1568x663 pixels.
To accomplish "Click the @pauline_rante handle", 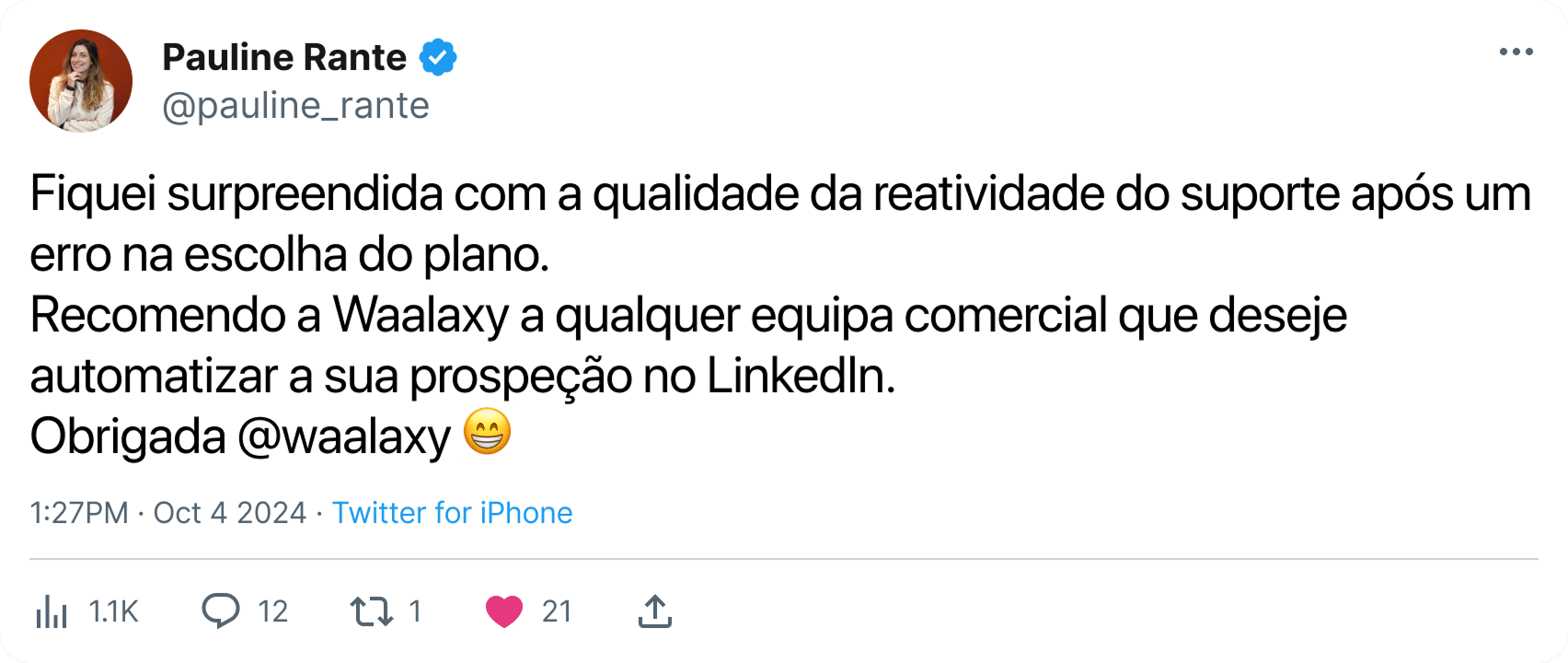I will [x=296, y=105].
